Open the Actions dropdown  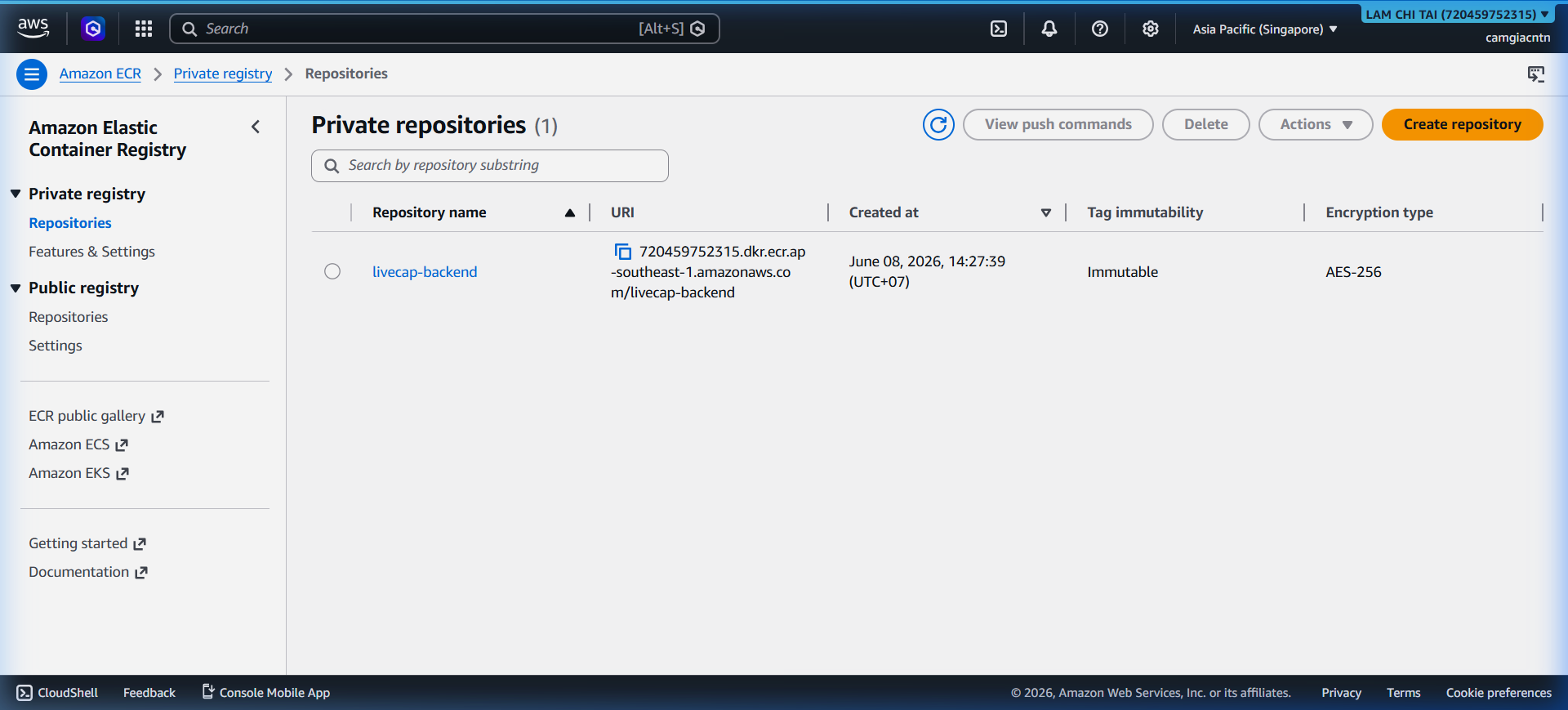tap(1316, 124)
